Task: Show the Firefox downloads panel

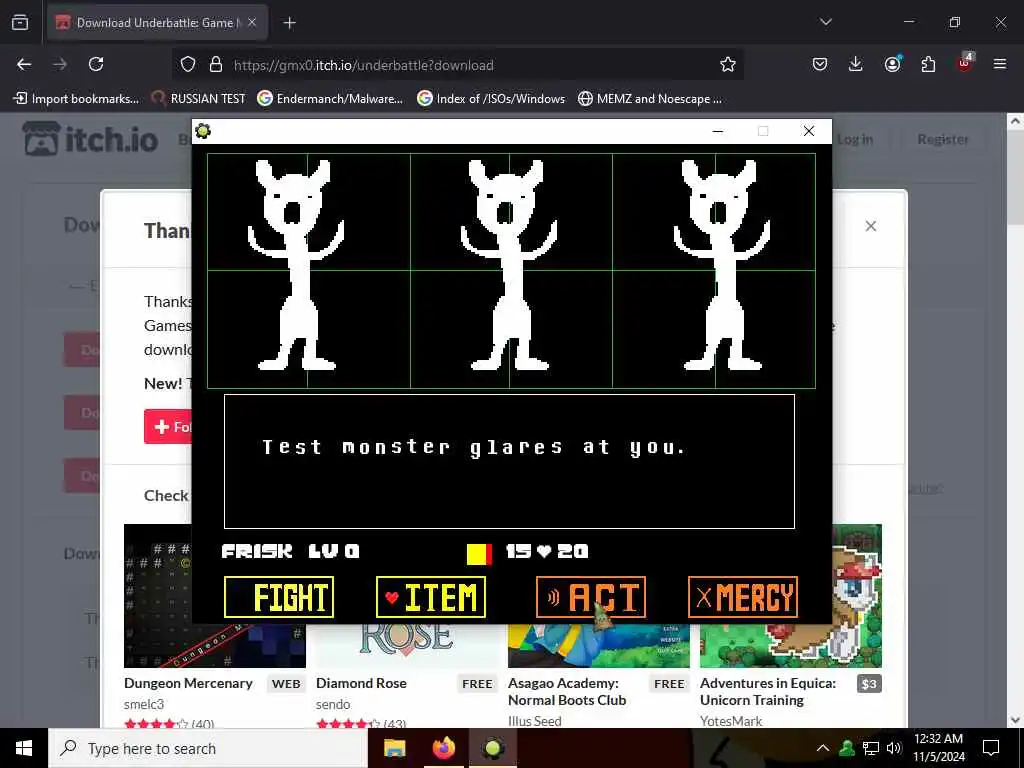Action: point(856,64)
